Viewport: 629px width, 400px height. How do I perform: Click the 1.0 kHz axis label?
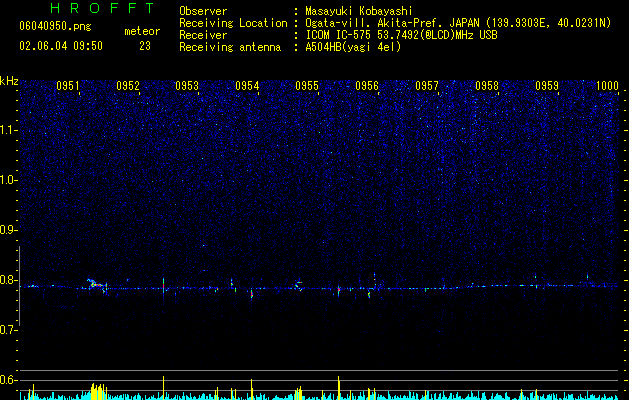click(x=9, y=180)
